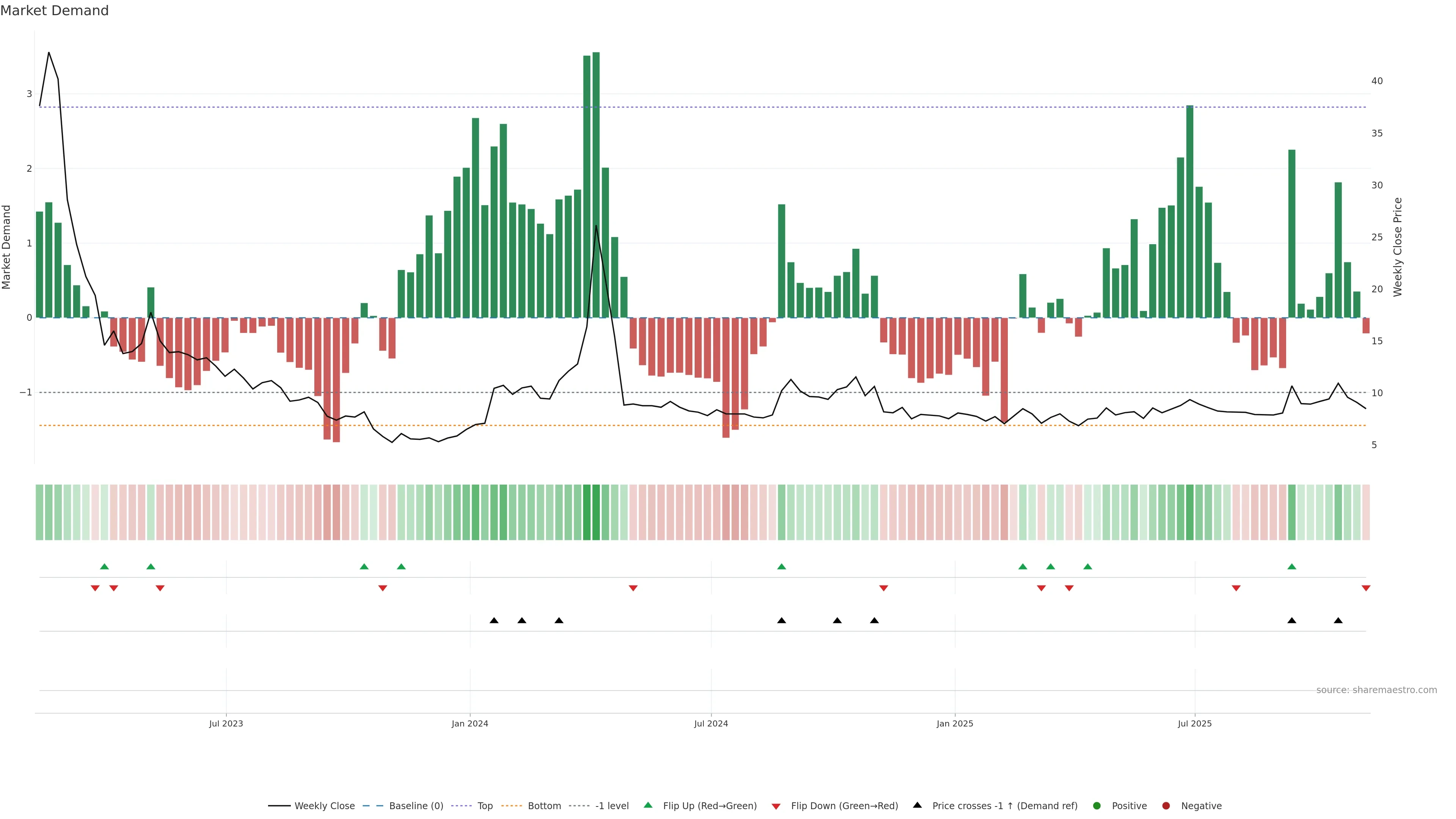The height and width of the screenshot is (819, 1456).
Task: Click the red Negative circle in legend
Action: [x=1166, y=806]
